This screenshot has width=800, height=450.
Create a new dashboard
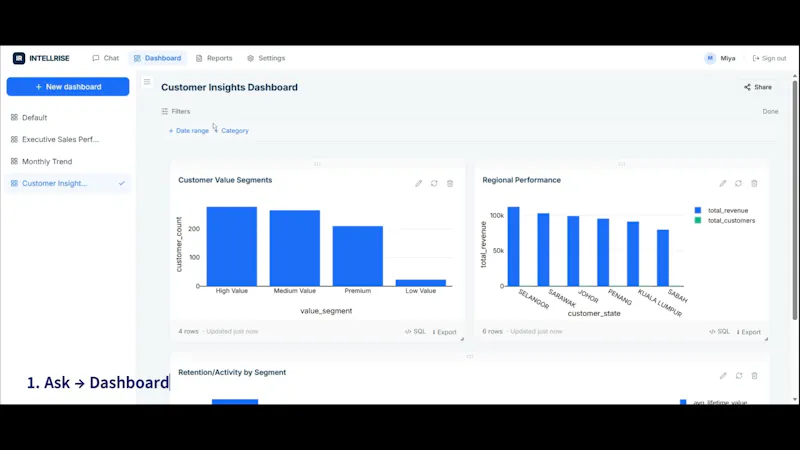pyautogui.click(x=68, y=87)
